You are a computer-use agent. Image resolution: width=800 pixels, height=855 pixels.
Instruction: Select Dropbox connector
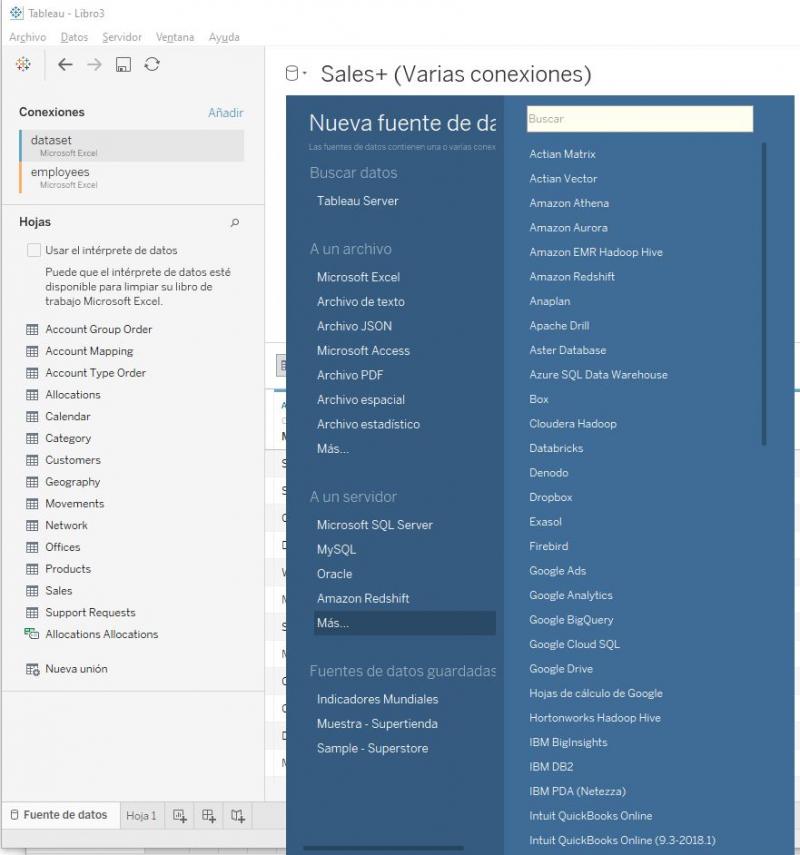click(x=551, y=497)
